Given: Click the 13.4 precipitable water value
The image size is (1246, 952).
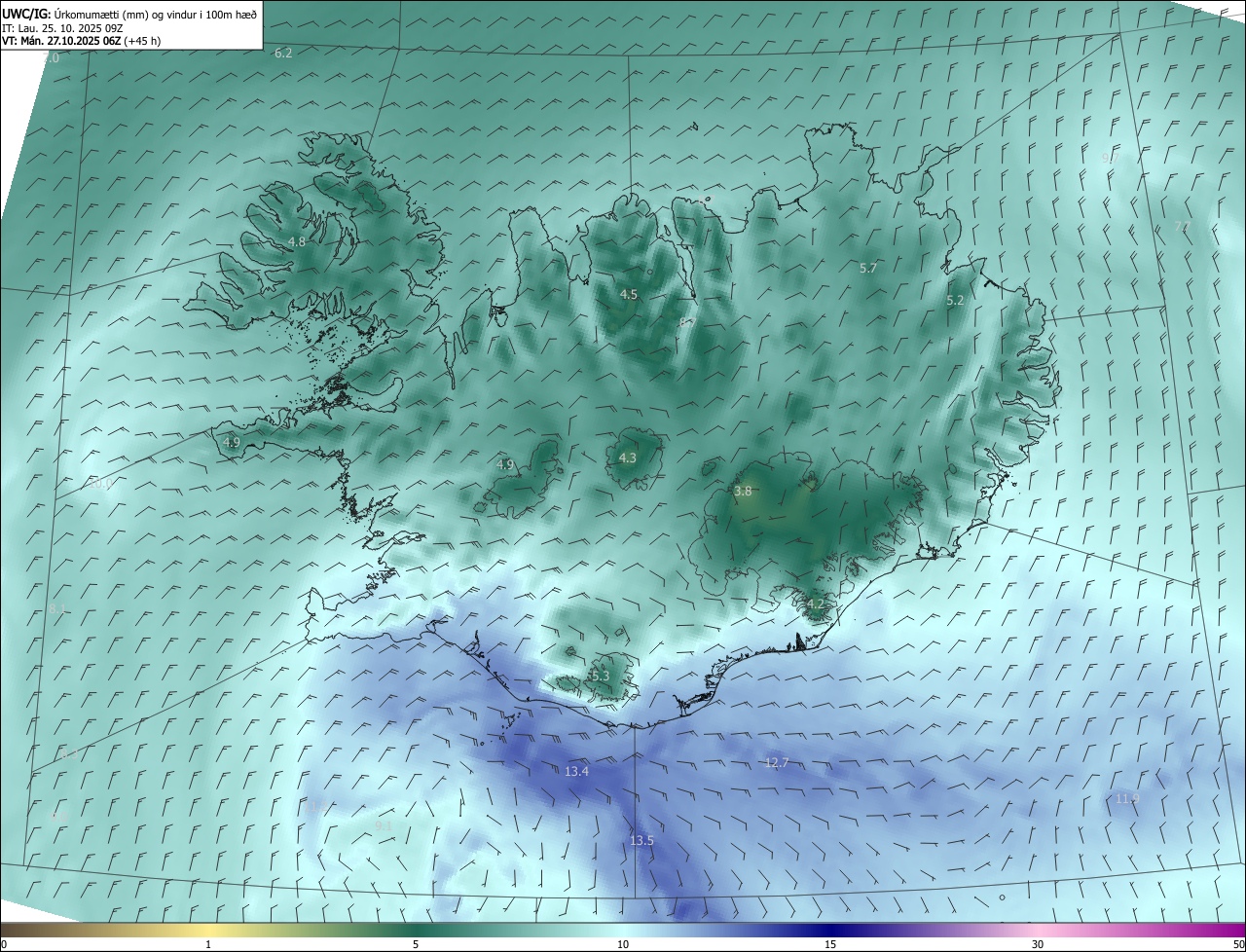Looking at the screenshot, I should [576, 771].
